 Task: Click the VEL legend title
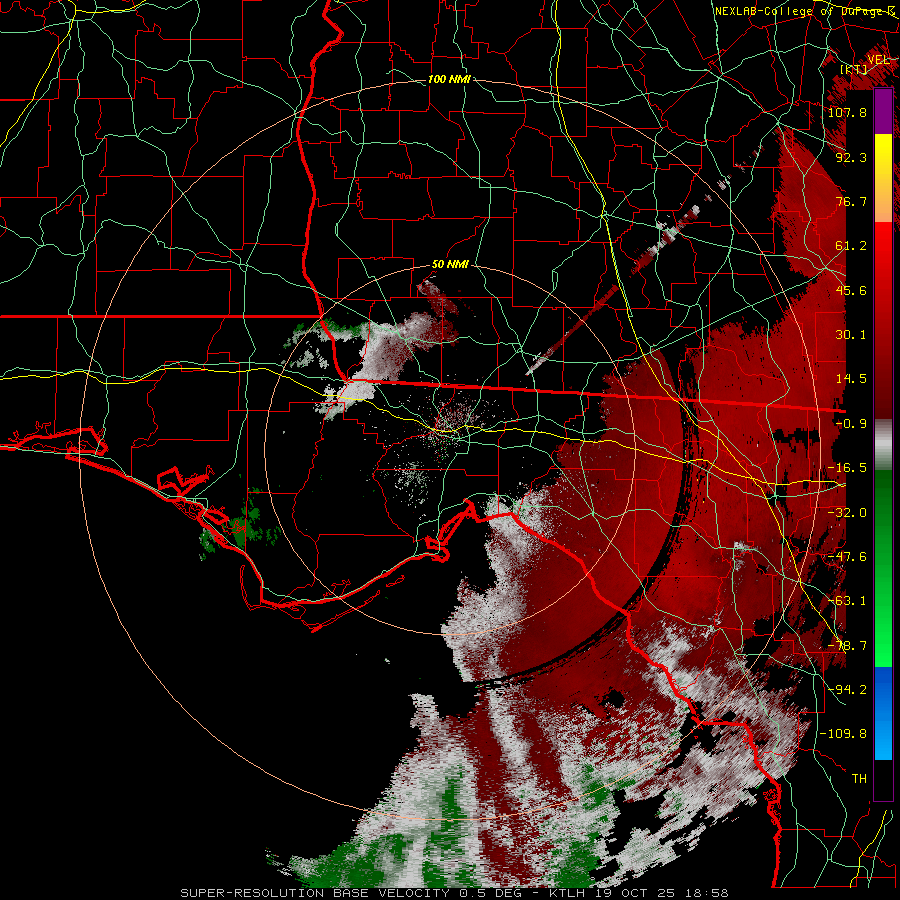(x=878, y=60)
